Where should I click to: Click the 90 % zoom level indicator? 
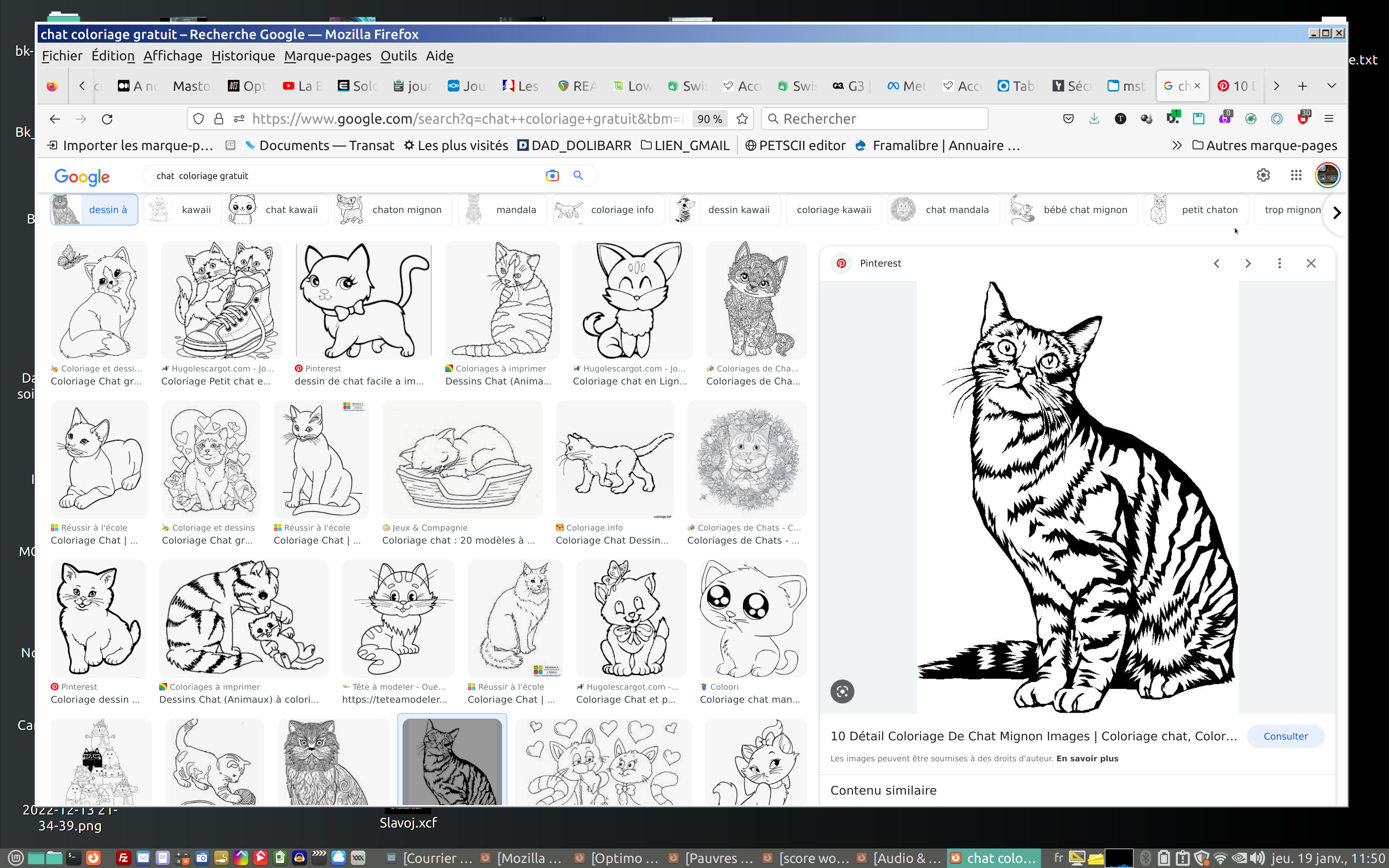[709, 119]
